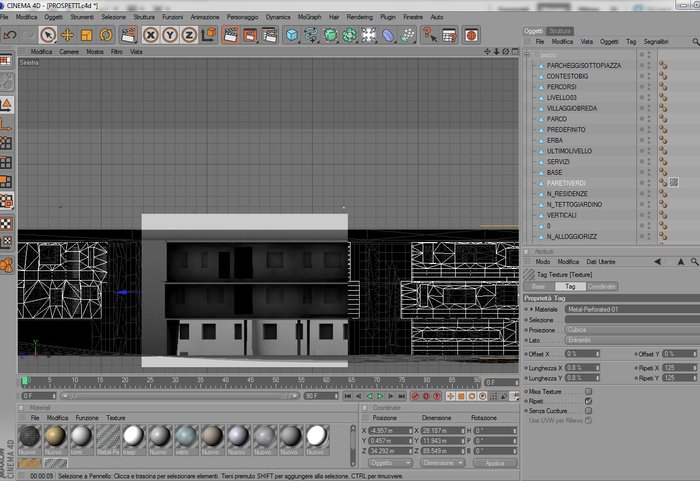Click the Position X field
Image resolution: width=700 pixels, height=481 pixels.
coord(390,431)
